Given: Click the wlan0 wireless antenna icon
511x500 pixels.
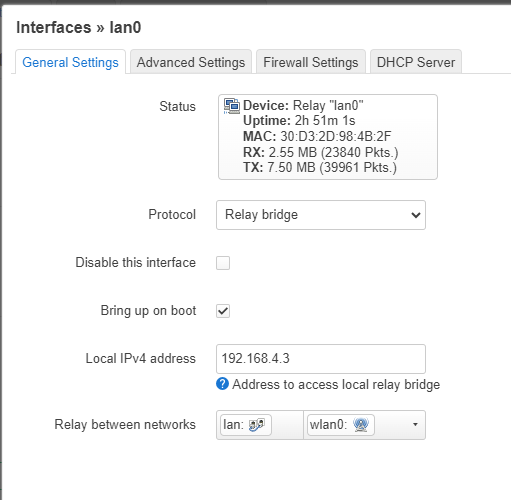Looking at the screenshot, I should tap(361, 425).
